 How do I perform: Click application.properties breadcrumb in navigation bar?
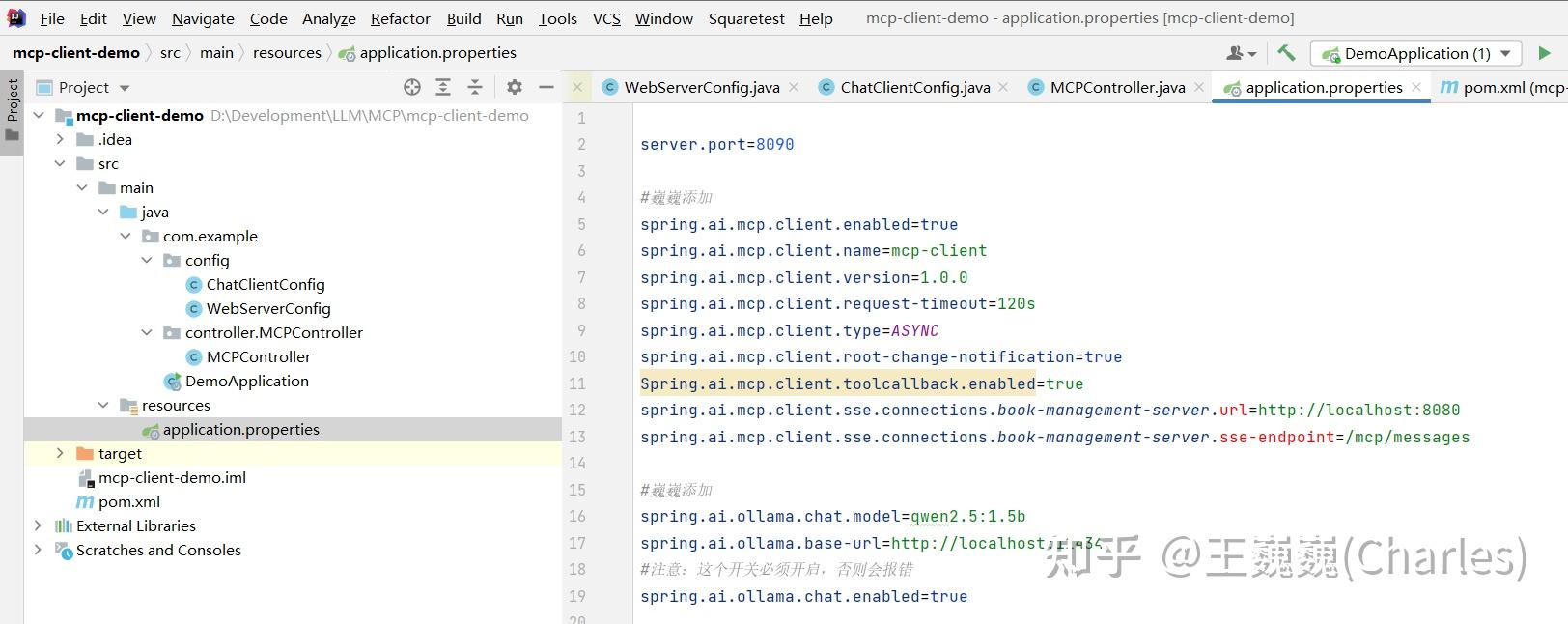[428, 53]
